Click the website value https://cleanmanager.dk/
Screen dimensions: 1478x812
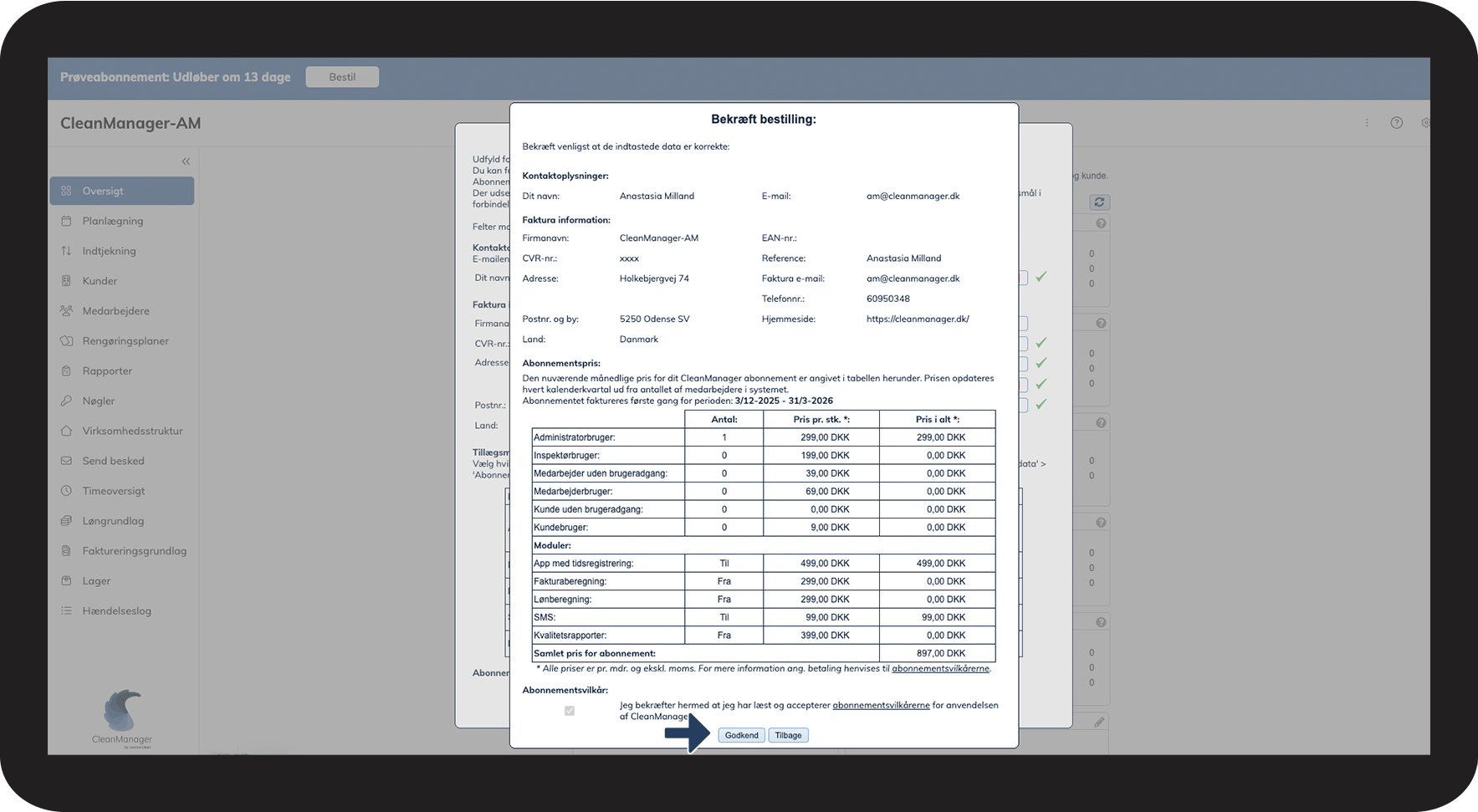pos(918,319)
